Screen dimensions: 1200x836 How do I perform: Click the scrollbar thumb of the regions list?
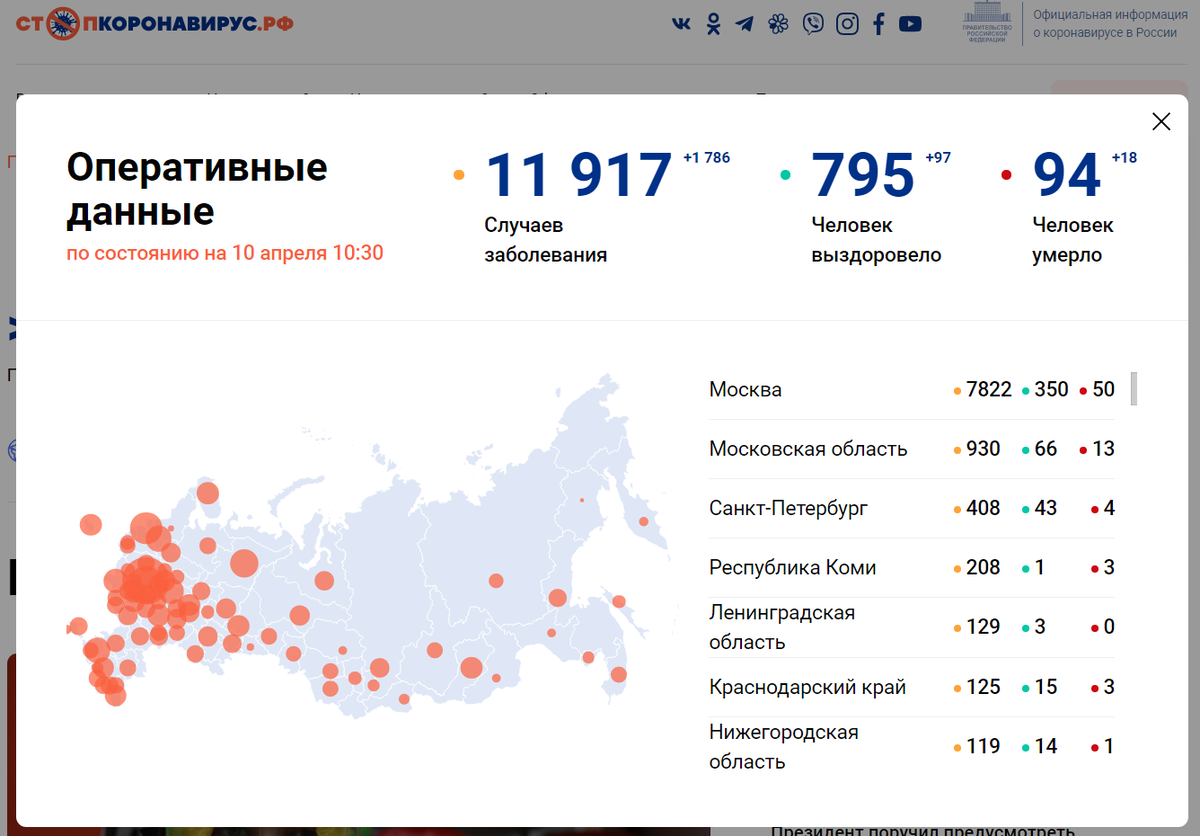[x=1134, y=389]
